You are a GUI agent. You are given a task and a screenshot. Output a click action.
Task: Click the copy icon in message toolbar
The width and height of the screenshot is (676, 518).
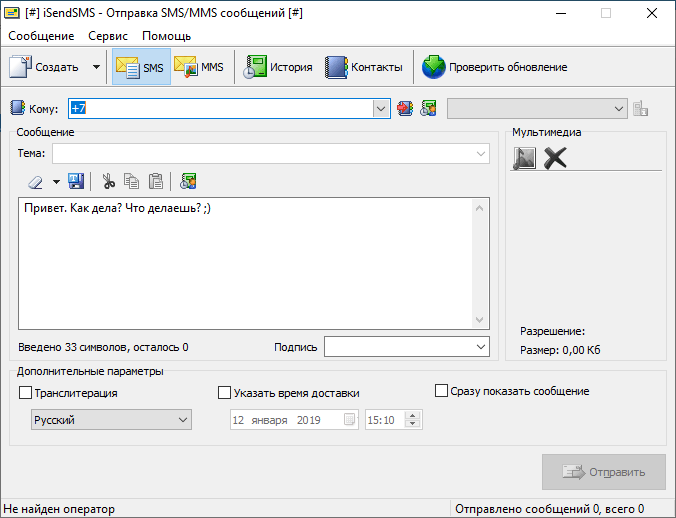131,181
